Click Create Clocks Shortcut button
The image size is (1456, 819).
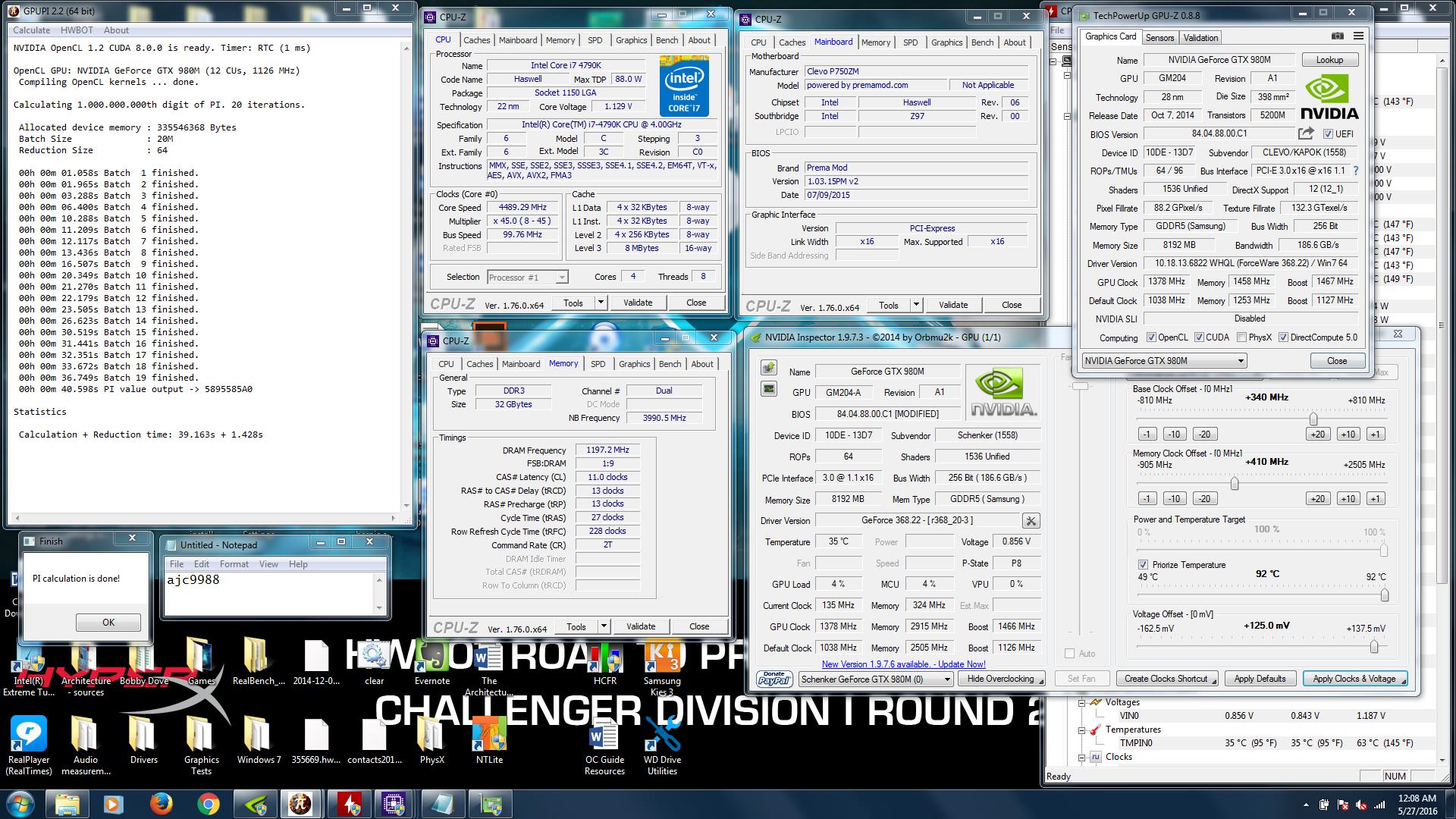pos(1166,679)
